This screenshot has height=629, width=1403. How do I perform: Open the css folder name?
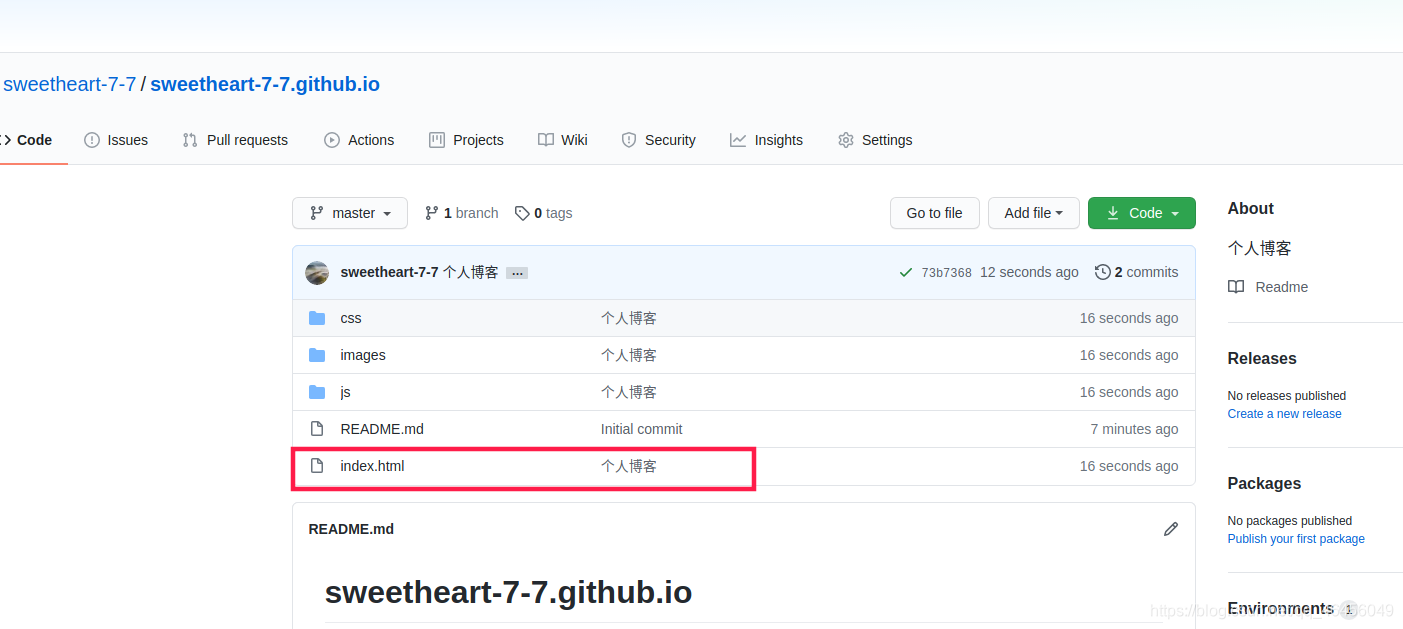point(351,318)
